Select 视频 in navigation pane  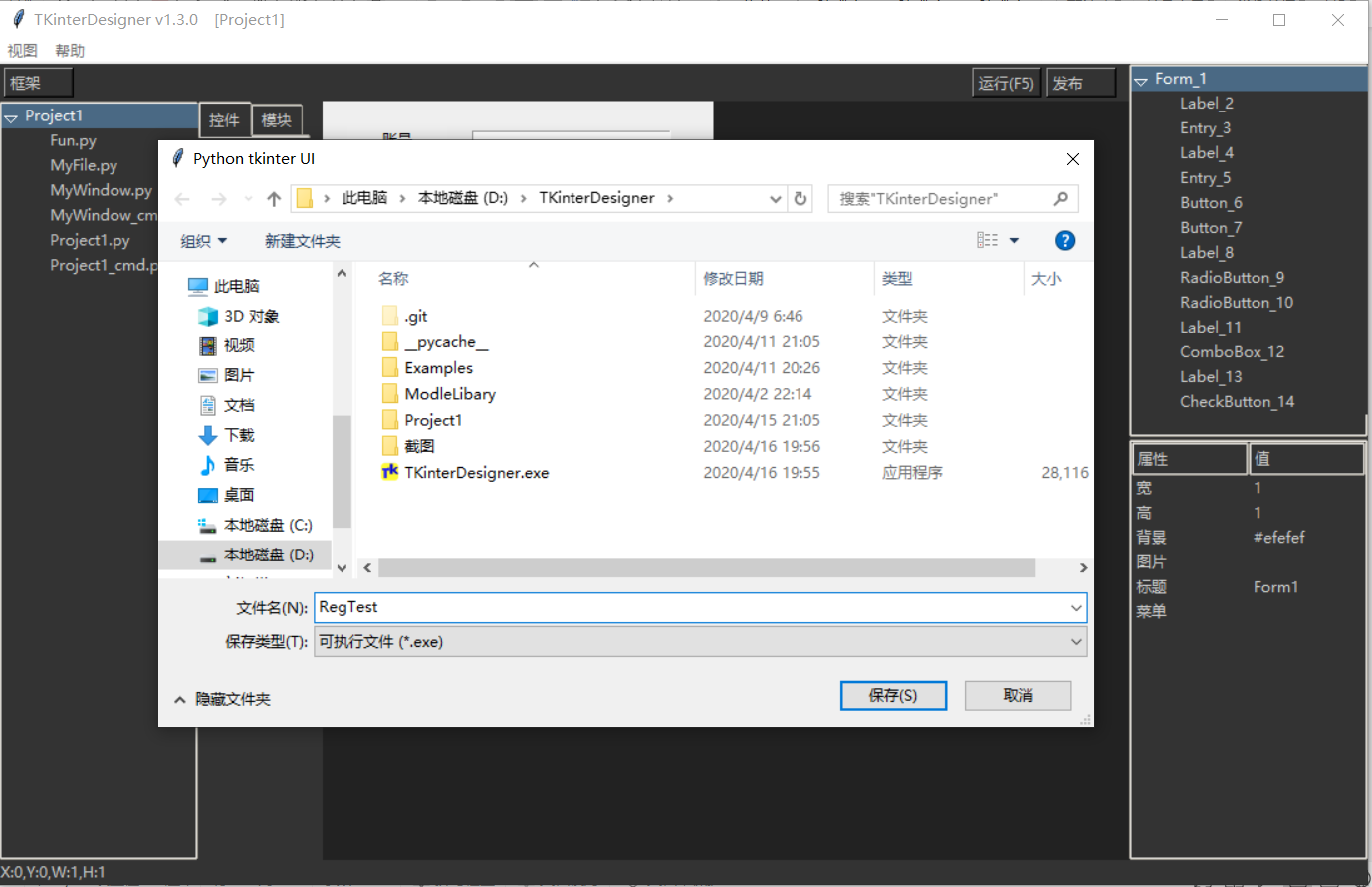[227, 345]
